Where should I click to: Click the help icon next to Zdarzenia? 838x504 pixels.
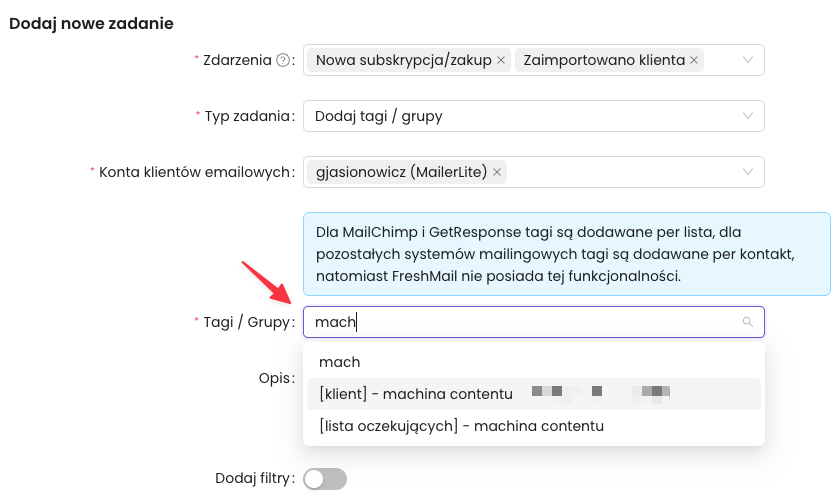[283, 60]
